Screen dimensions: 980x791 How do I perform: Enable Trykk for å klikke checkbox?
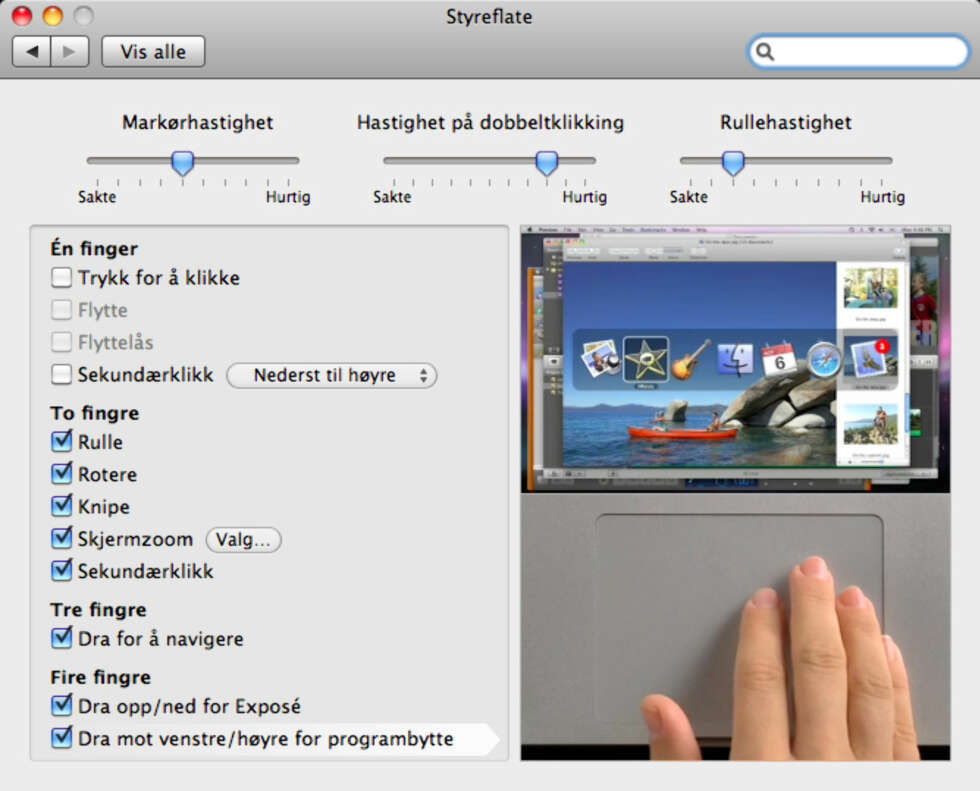pos(61,277)
